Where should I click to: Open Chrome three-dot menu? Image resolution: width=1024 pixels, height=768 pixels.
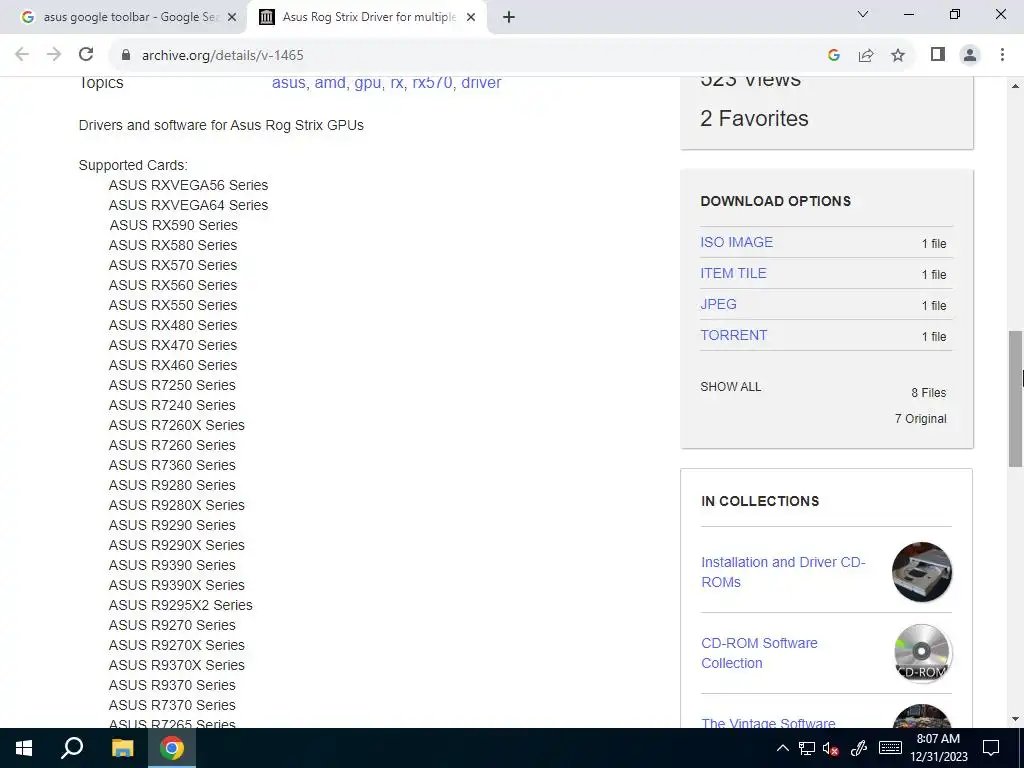(x=1002, y=55)
